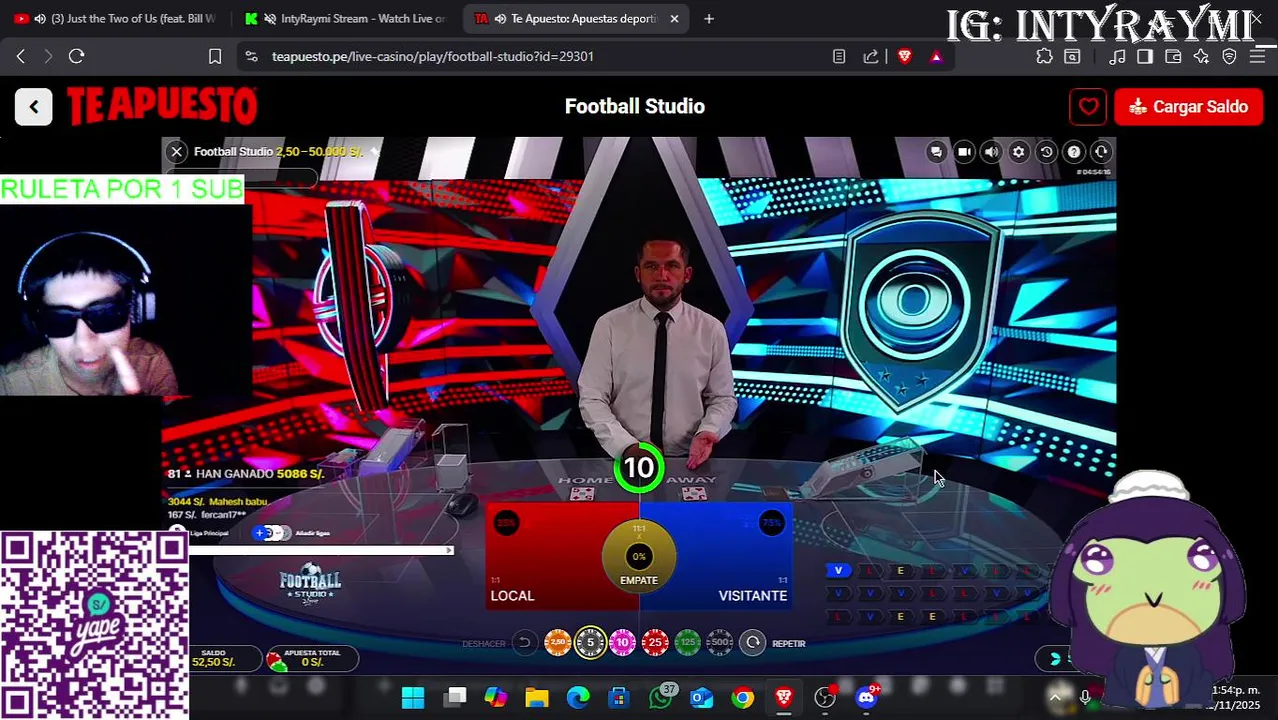This screenshot has width=1278, height=720.
Task: Reload the page
Action: (x=76, y=57)
